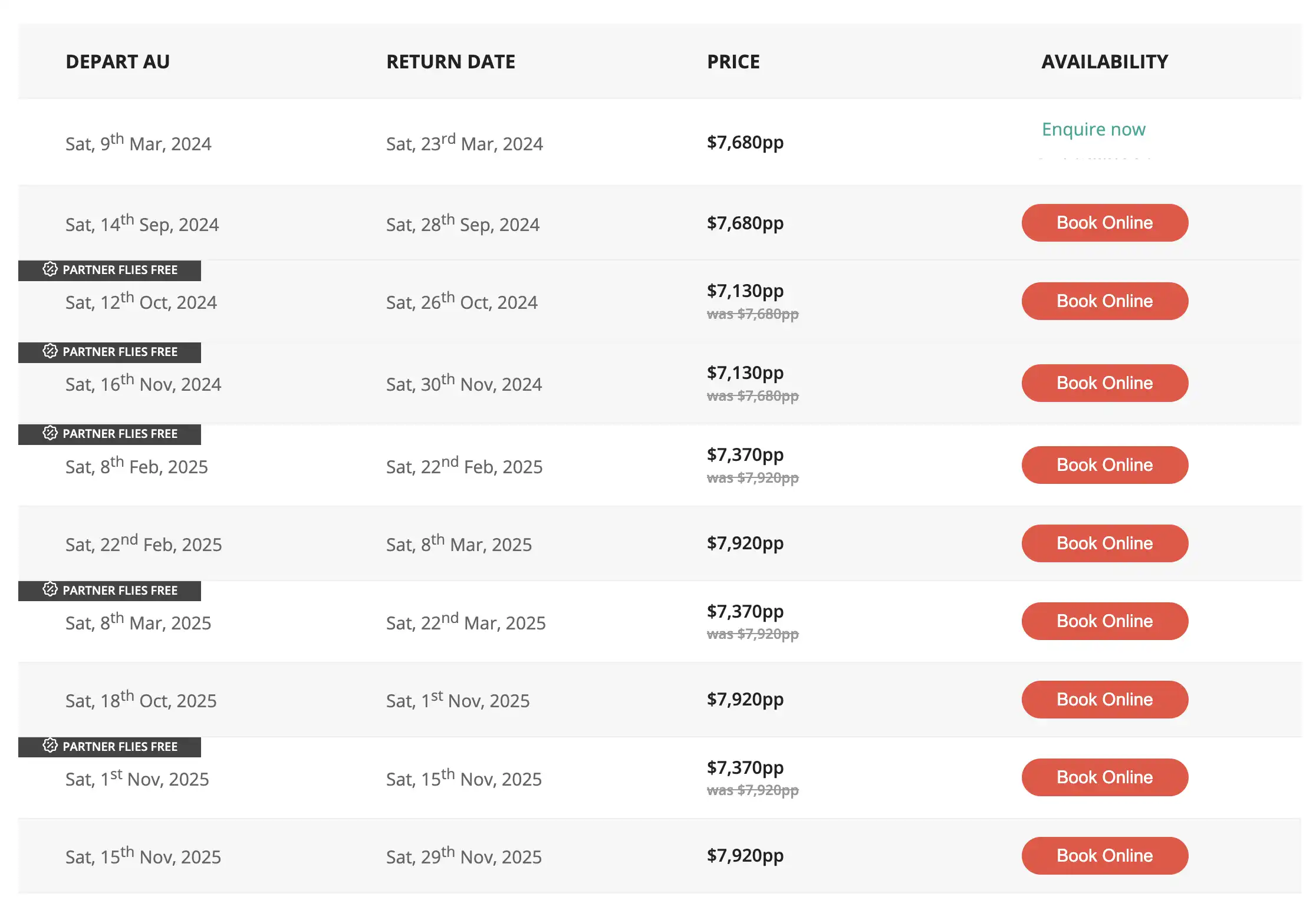
Task: Book Online for 18th Oct 2025 departure
Action: tap(1104, 700)
